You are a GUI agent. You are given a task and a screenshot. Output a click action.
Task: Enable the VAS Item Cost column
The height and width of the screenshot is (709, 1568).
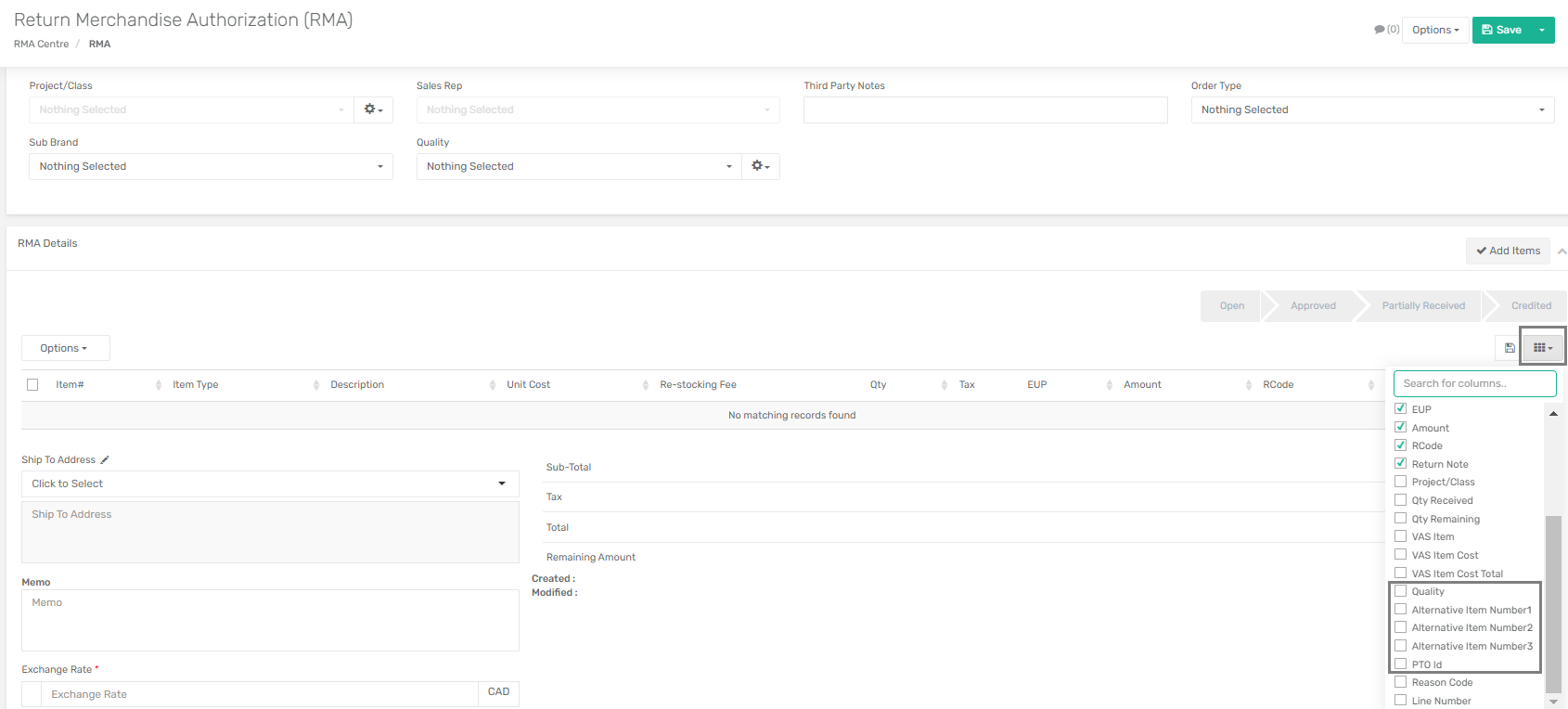click(1401, 554)
